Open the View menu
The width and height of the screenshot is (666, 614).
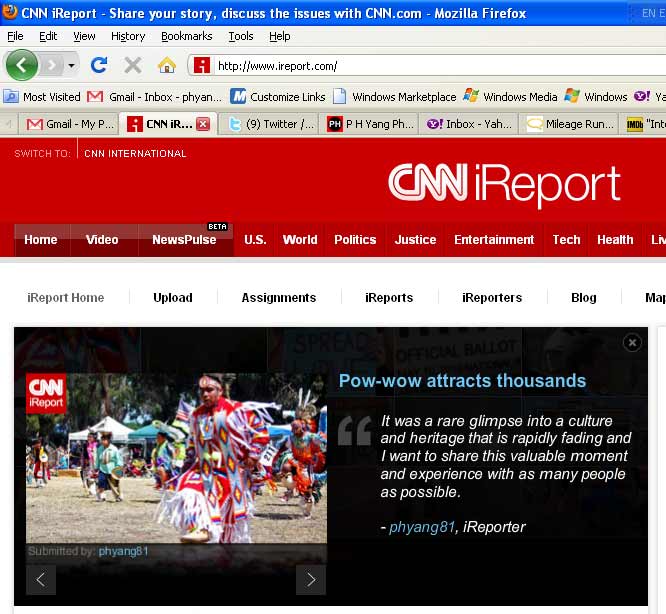pyautogui.click(x=84, y=37)
